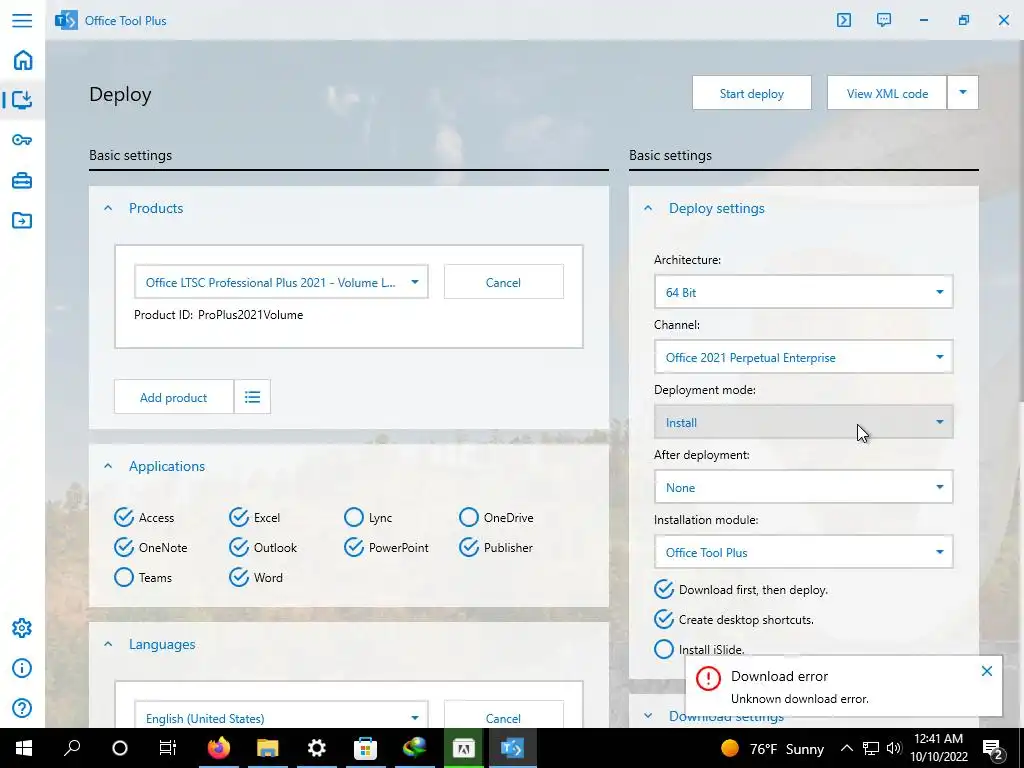The height and width of the screenshot is (768, 1024).
Task: Open the Convert folder icon page
Action: click(x=22, y=220)
